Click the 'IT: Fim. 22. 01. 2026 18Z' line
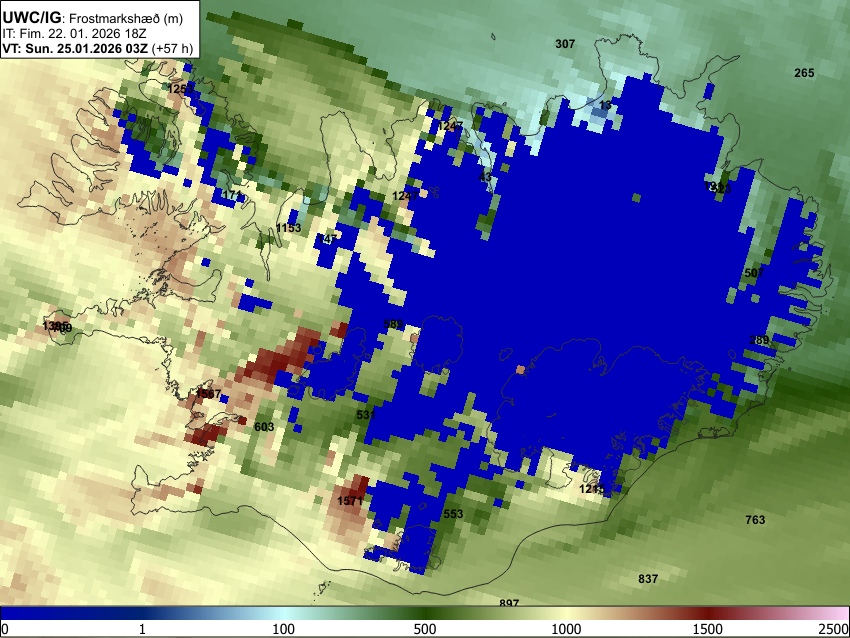The width and height of the screenshot is (850, 638). click(x=74, y=34)
